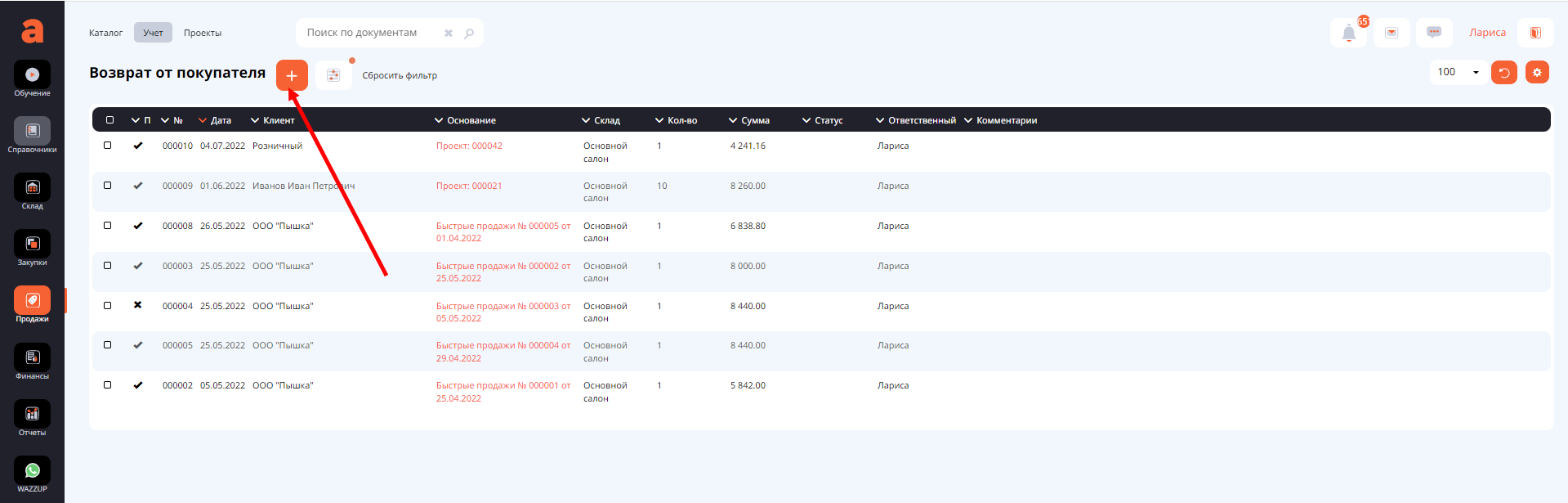This screenshot has height=503, width=1568.
Task: Click the orange plus button to add return
Action: (x=292, y=75)
